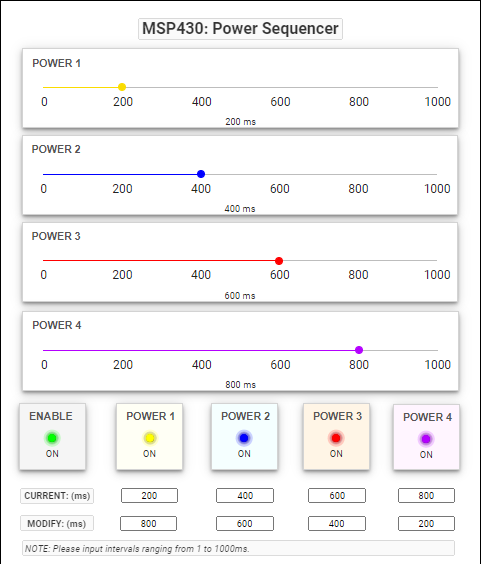Click the 400 tick on POWER 4 slider
Screen dimensions: 481x564
pos(201,365)
